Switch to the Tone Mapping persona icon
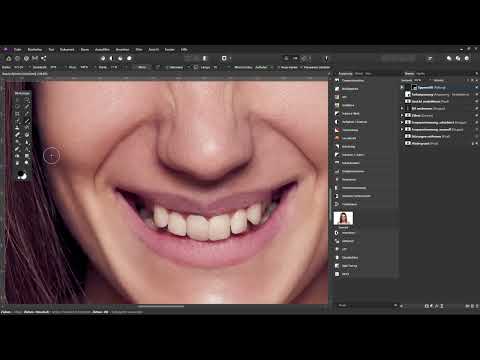 point(35,58)
